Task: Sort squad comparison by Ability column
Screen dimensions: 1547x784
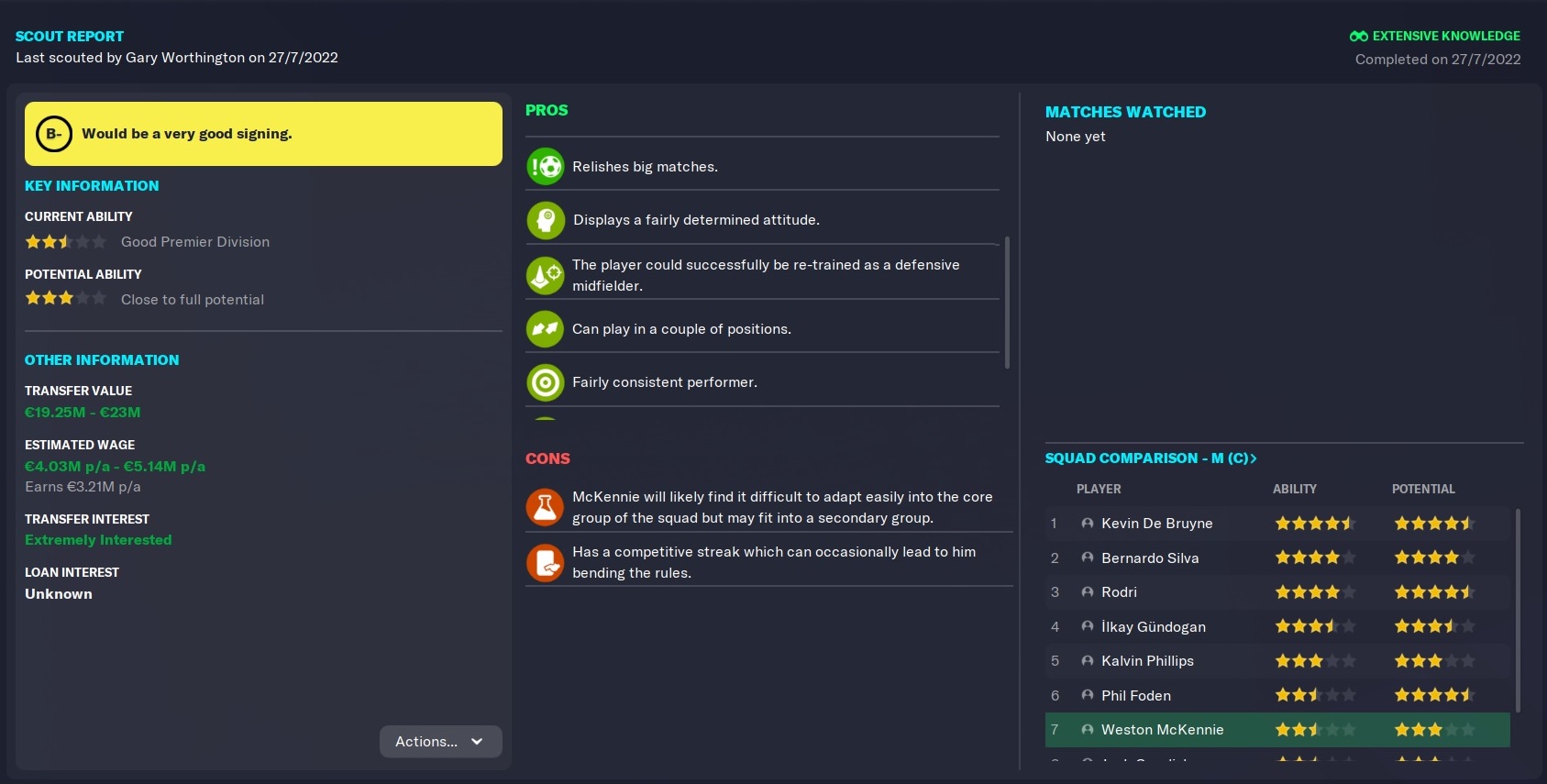Action: tap(1294, 489)
